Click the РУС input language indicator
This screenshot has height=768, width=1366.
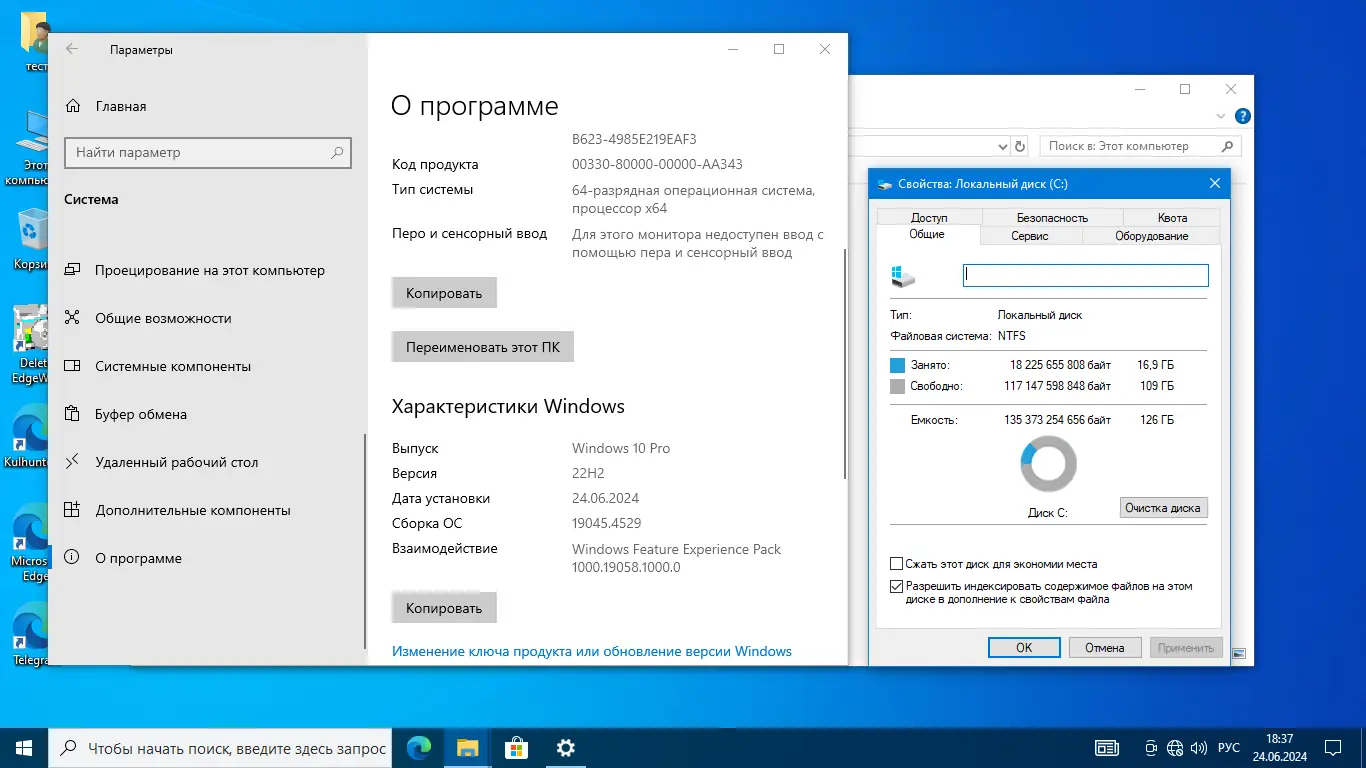[1229, 748]
